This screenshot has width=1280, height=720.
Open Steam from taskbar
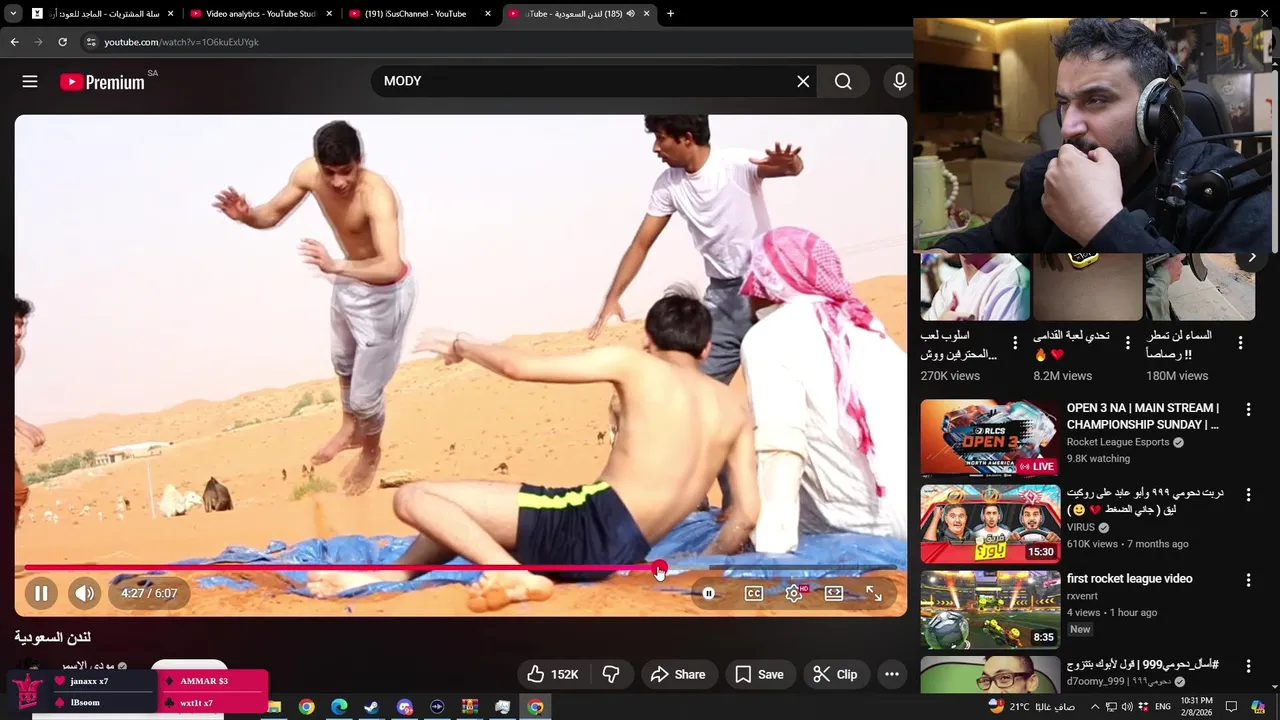pos(371,707)
